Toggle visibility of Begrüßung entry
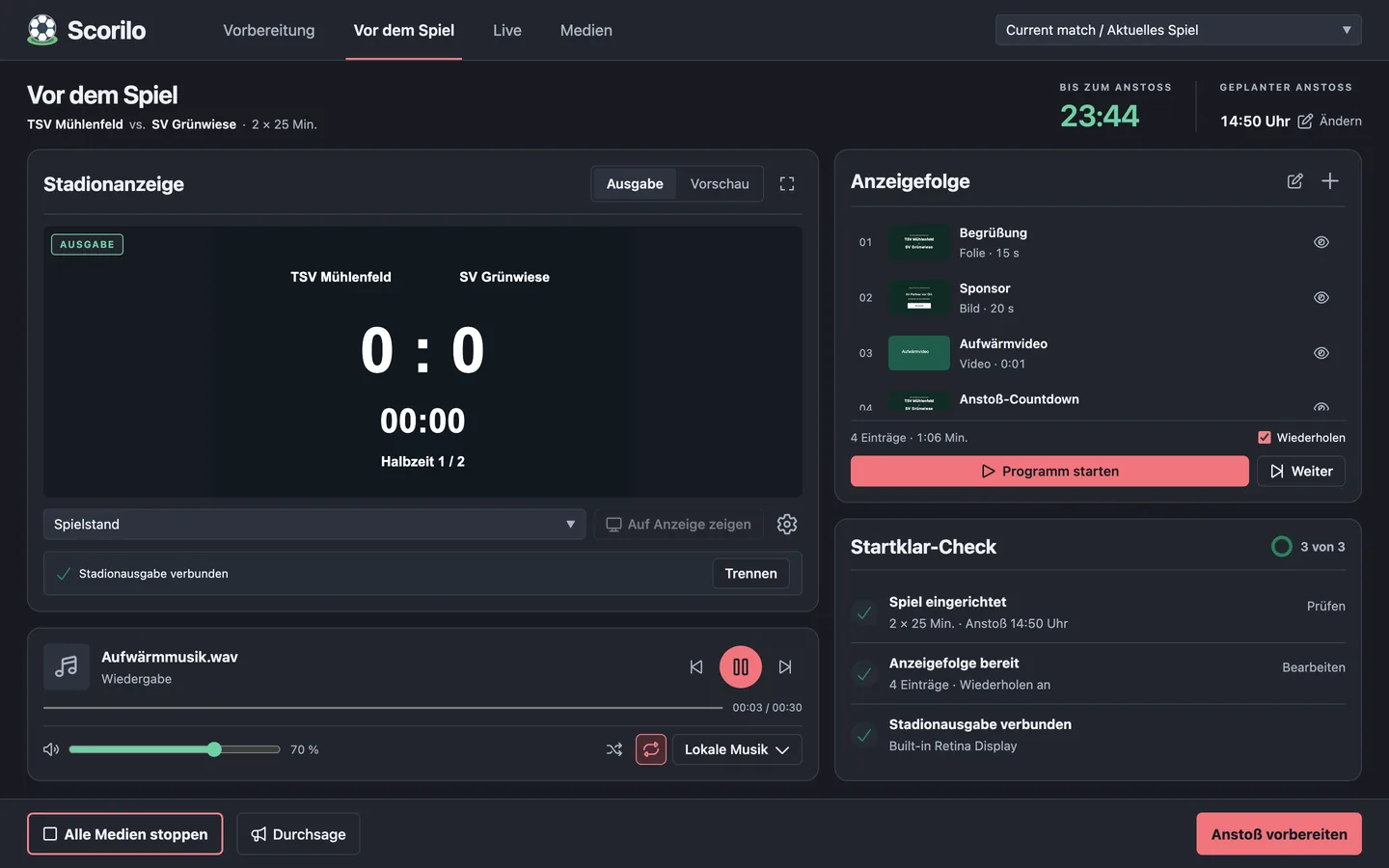This screenshot has width=1389, height=868. (x=1321, y=242)
